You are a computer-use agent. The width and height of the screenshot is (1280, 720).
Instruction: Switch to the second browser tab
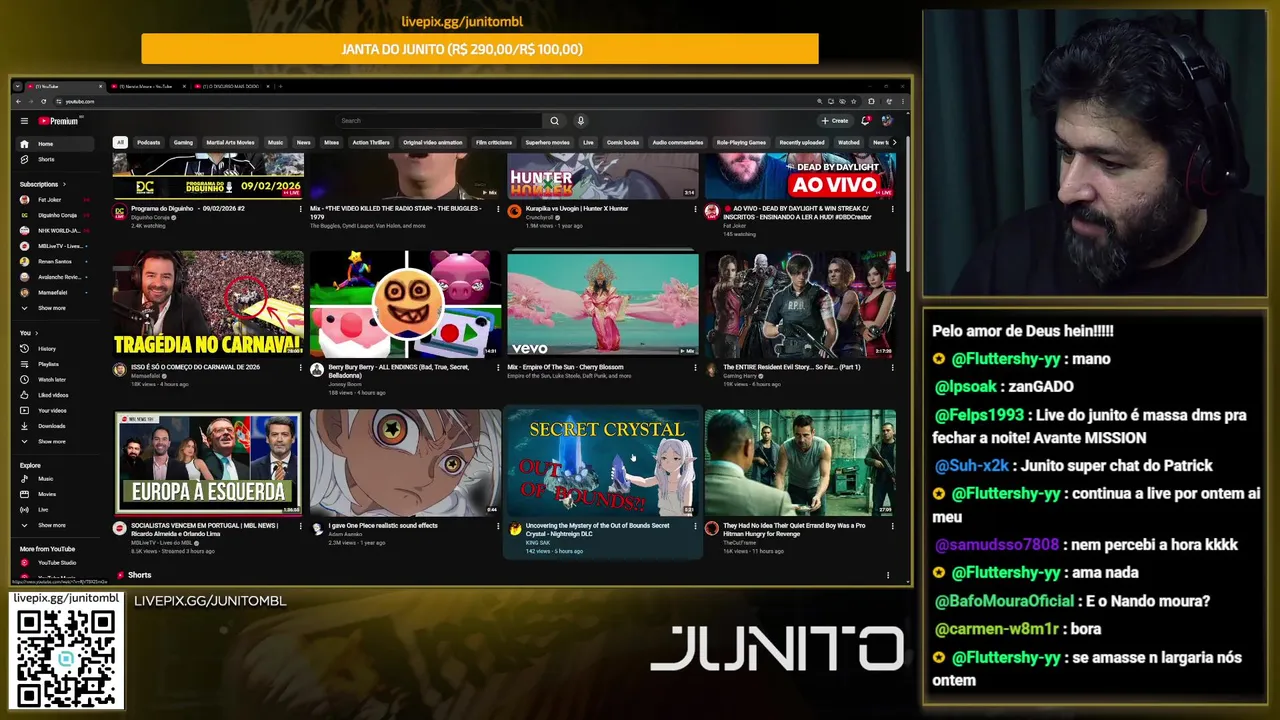pos(148,86)
